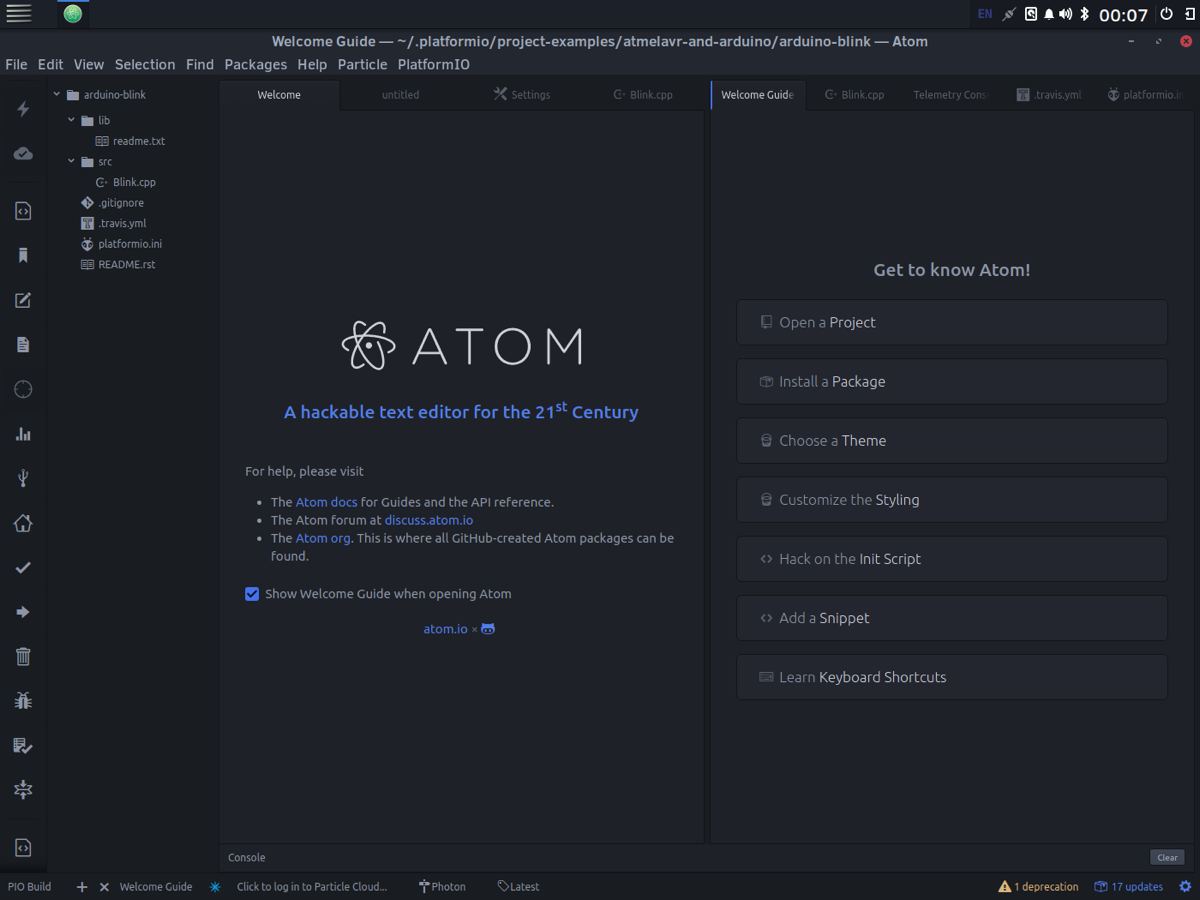Follow the Atom docs link

tap(326, 502)
